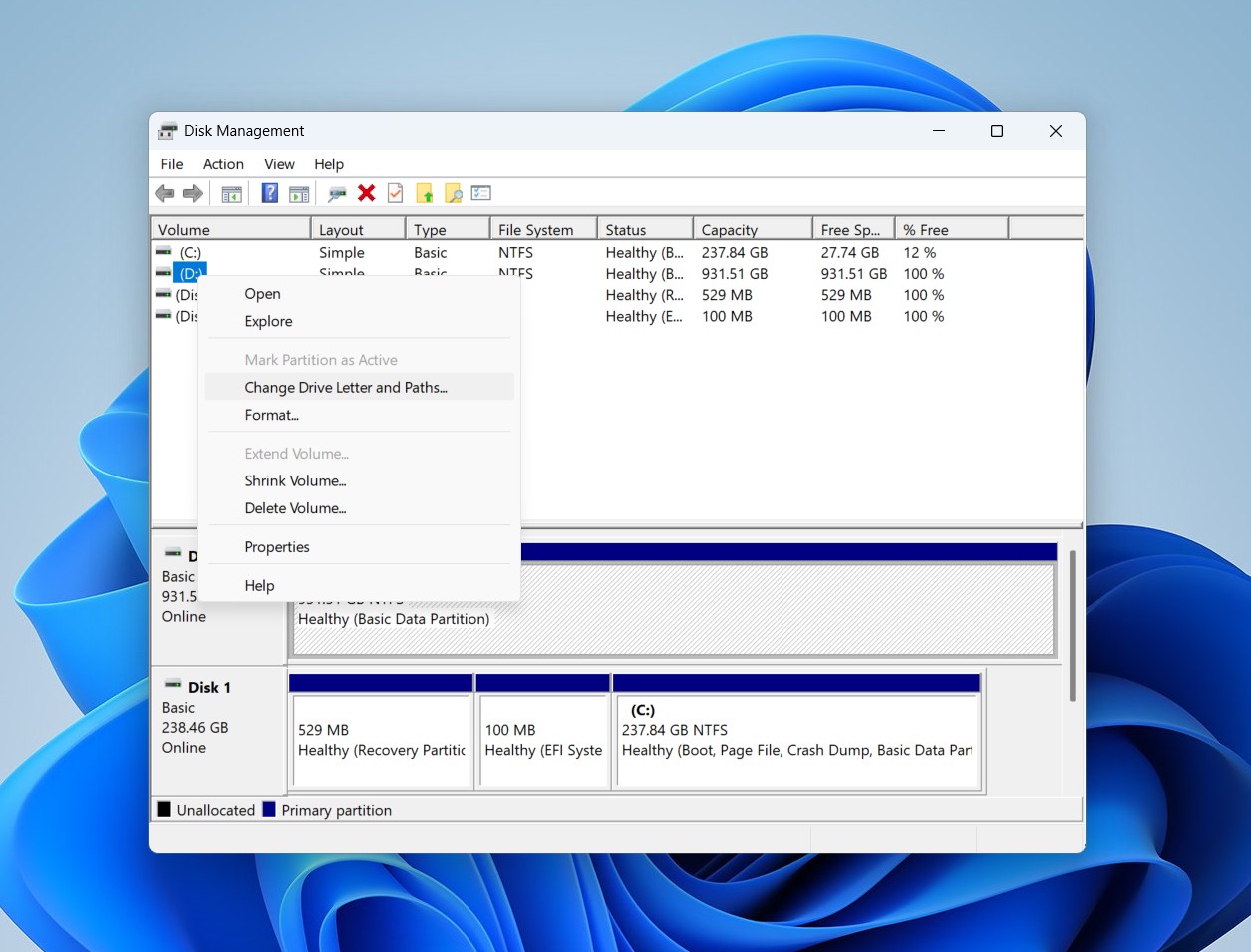Screen dimensions: 1251x952
Task: Sort by the Volume column header
Action: point(230,229)
